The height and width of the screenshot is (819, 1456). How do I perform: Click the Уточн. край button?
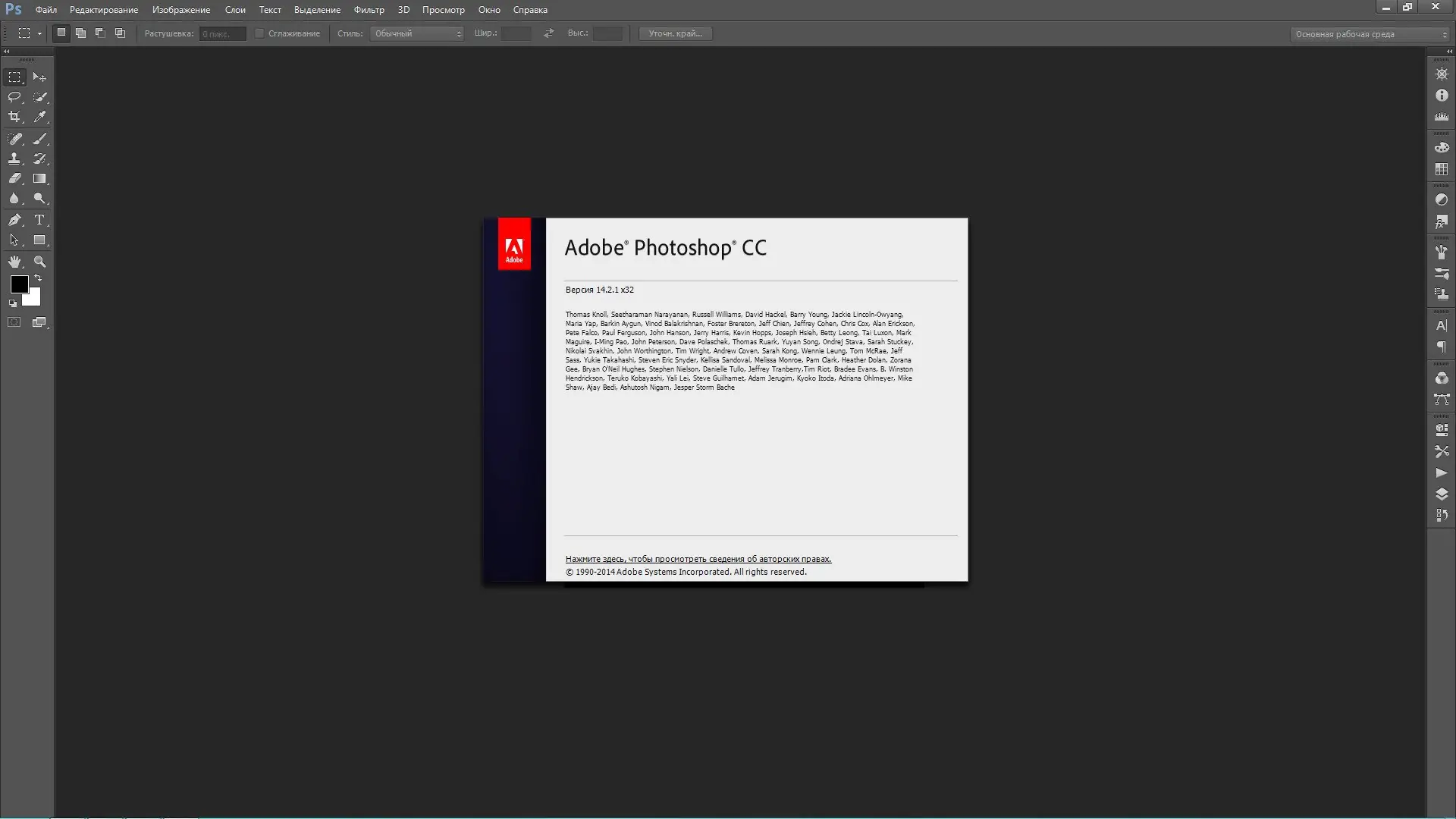(x=675, y=33)
